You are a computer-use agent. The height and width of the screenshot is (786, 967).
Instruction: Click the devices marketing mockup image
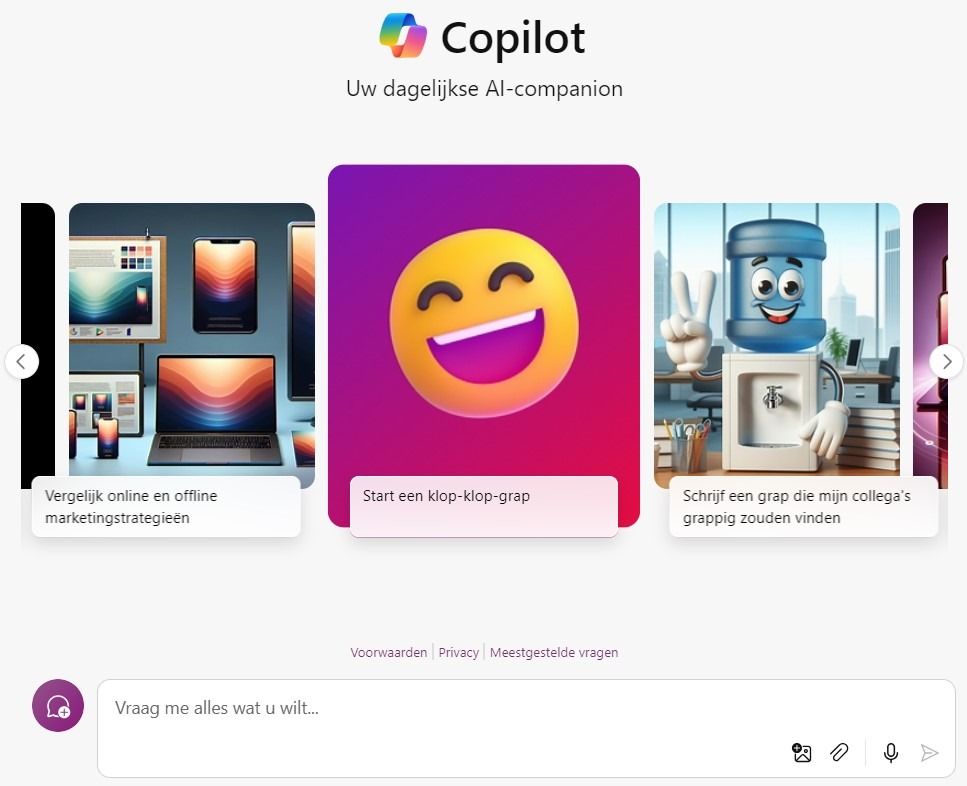coord(192,340)
